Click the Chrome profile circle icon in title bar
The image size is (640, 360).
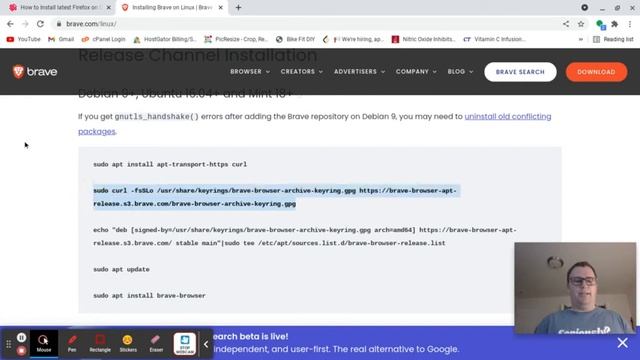(584, 7)
